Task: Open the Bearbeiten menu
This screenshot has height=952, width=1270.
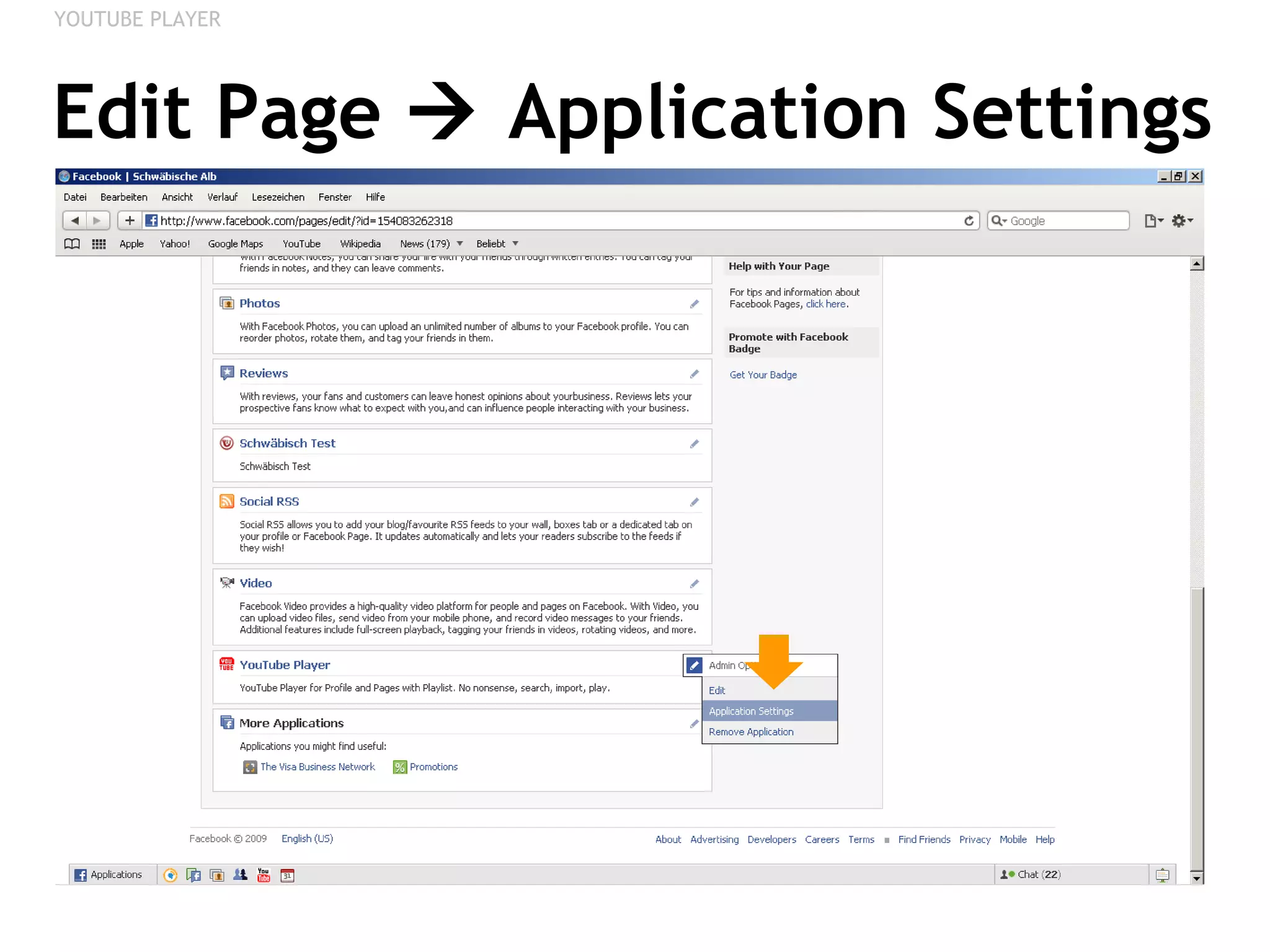Action: [x=124, y=197]
